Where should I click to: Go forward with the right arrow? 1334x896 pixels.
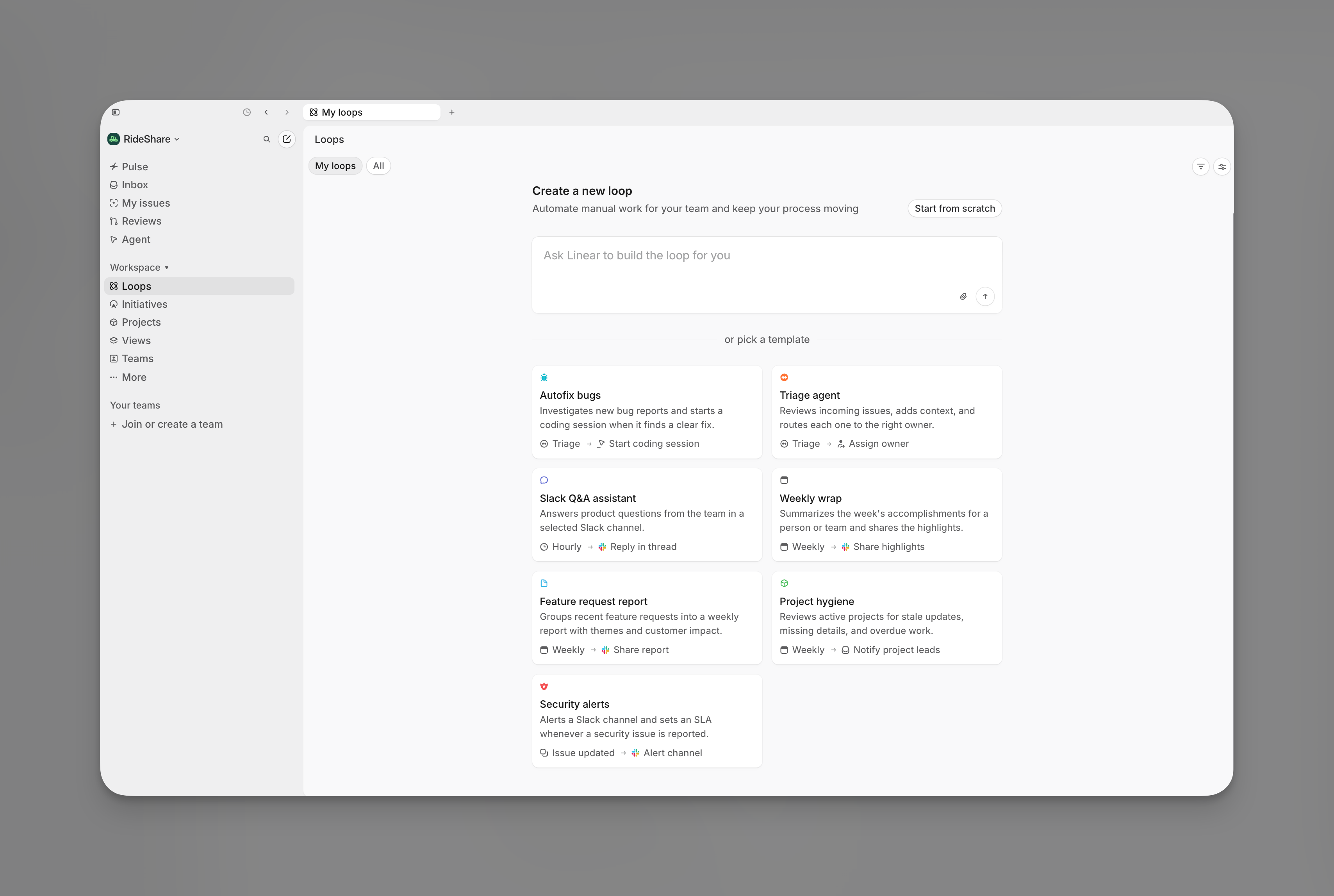click(287, 112)
